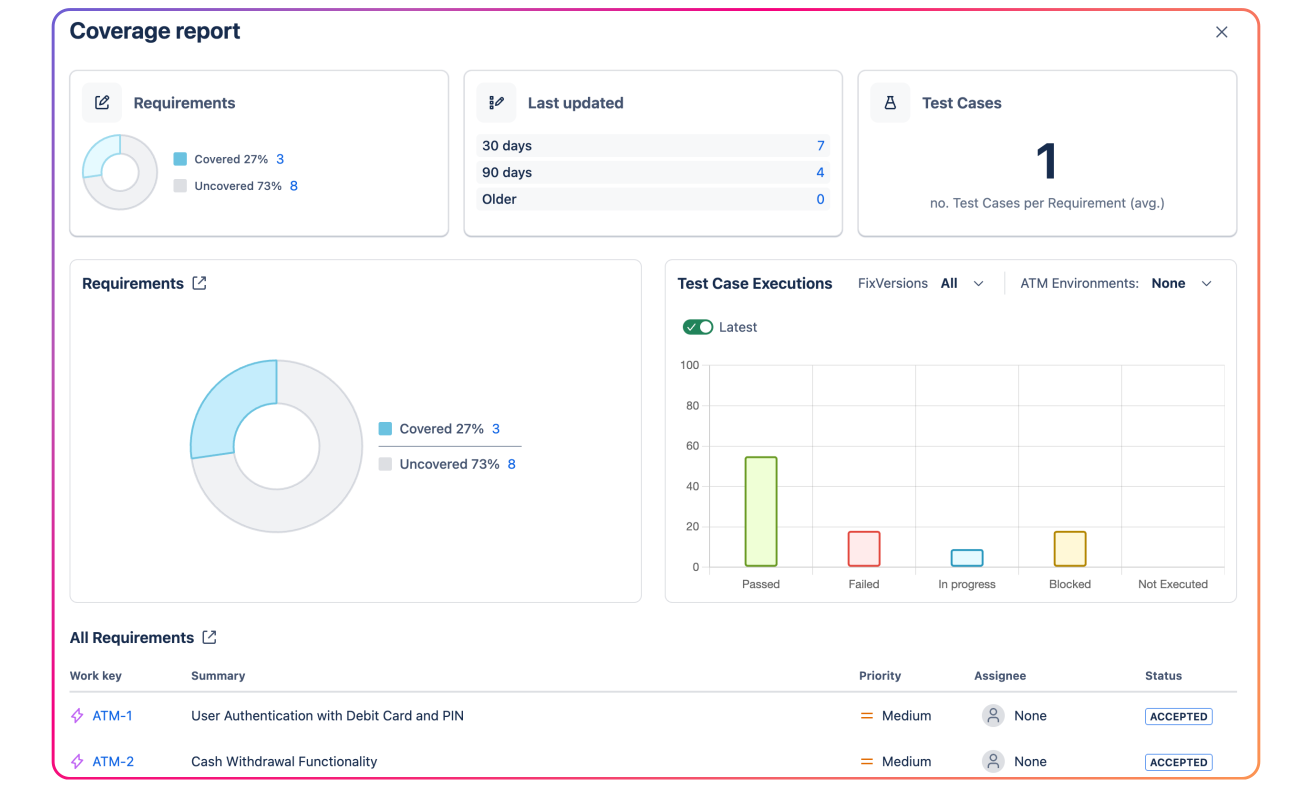
Task: Open Requirements chart via external link icon
Action: [x=199, y=283]
